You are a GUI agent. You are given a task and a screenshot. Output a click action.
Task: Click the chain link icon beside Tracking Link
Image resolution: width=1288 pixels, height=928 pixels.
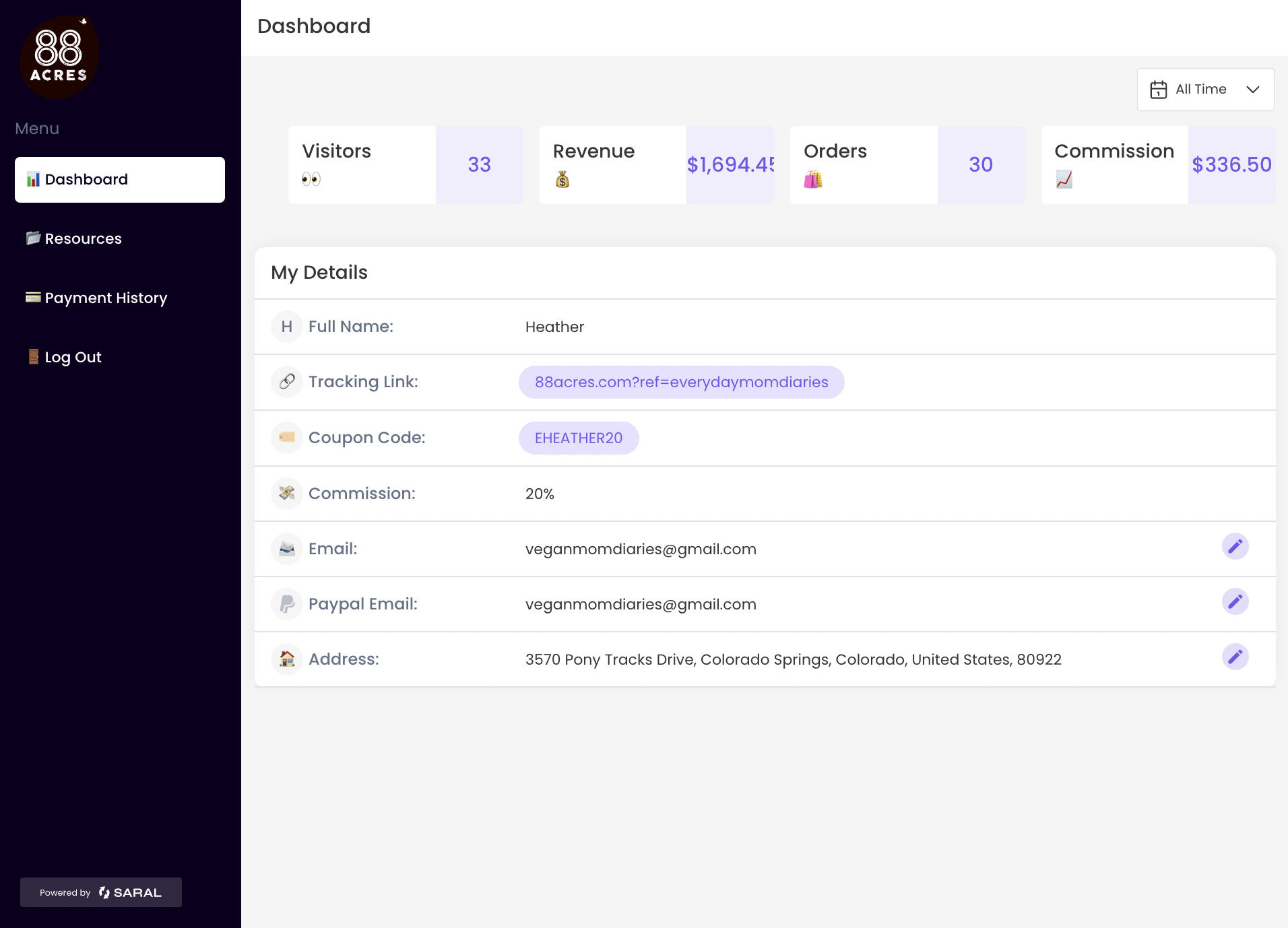pyautogui.click(x=287, y=382)
